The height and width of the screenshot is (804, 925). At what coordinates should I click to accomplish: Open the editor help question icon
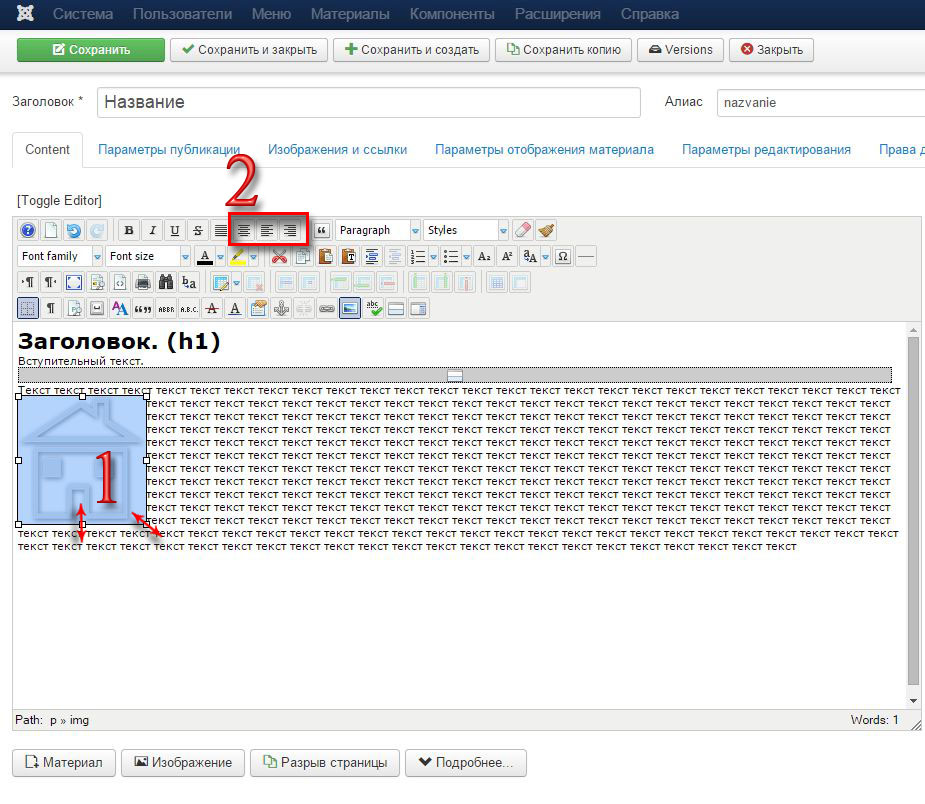[x=28, y=231]
